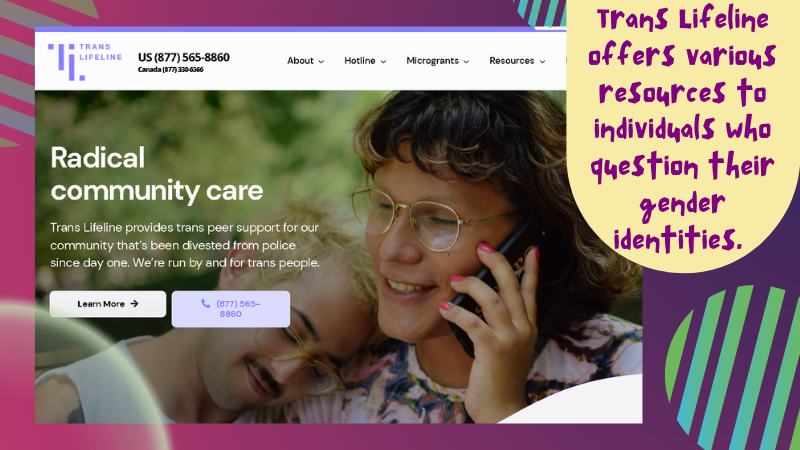The image size is (800, 450).
Task: Click the TRANS LIFELINE logo text
Action: [101, 52]
